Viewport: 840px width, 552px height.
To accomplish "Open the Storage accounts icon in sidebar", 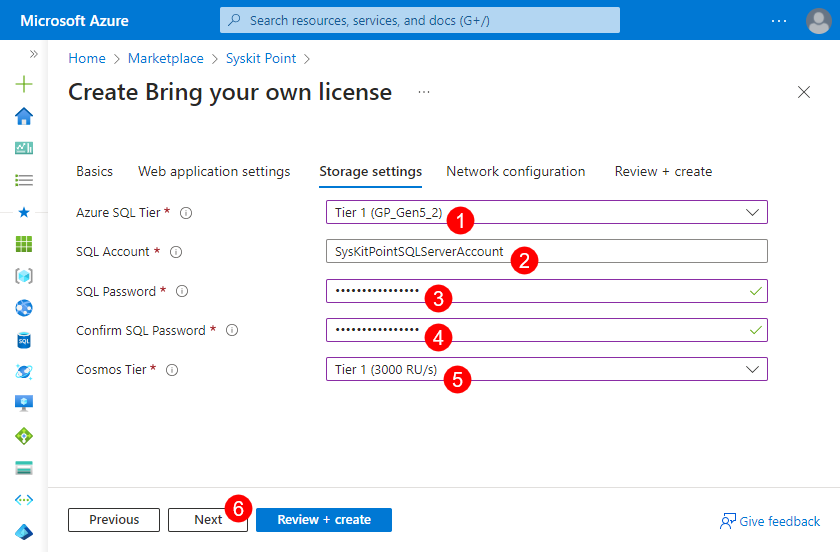I will coord(24,468).
